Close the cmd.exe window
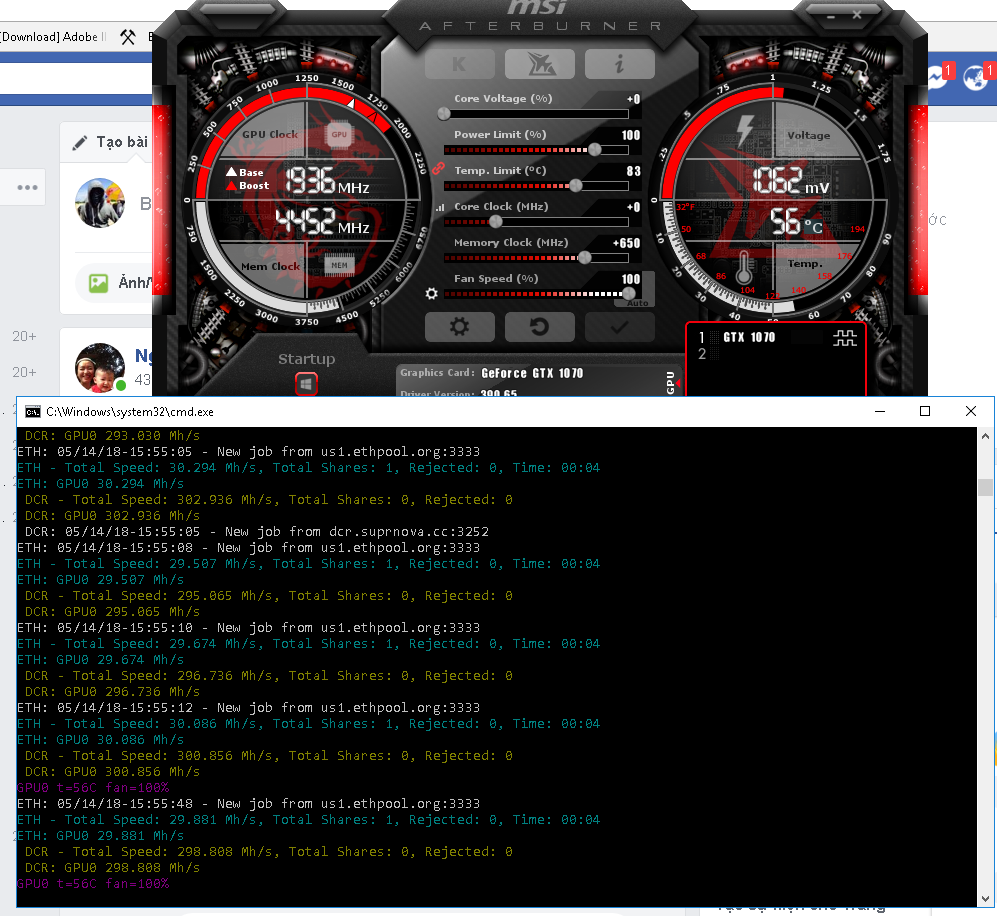The image size is (997, 916). pos(971,411)
